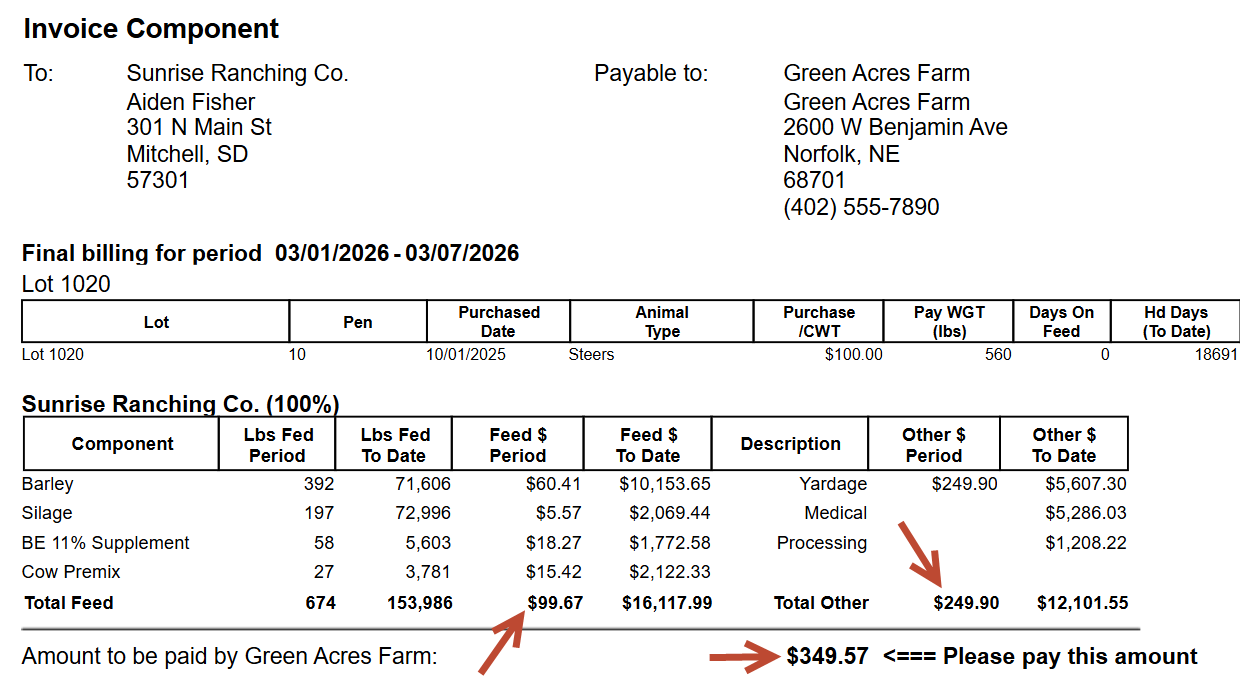This screenshot has height=688, width=1240.
Task: Select the Total Feed row label
Action: pos(68,603)
